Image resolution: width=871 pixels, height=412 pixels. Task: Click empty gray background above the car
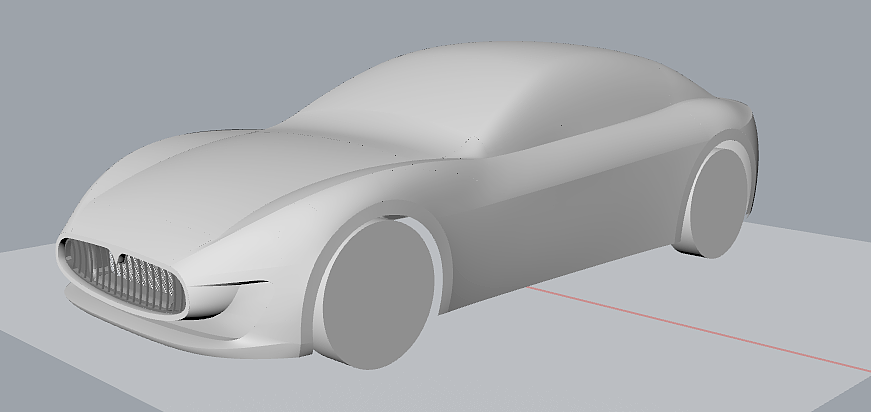tap(200, 50)
